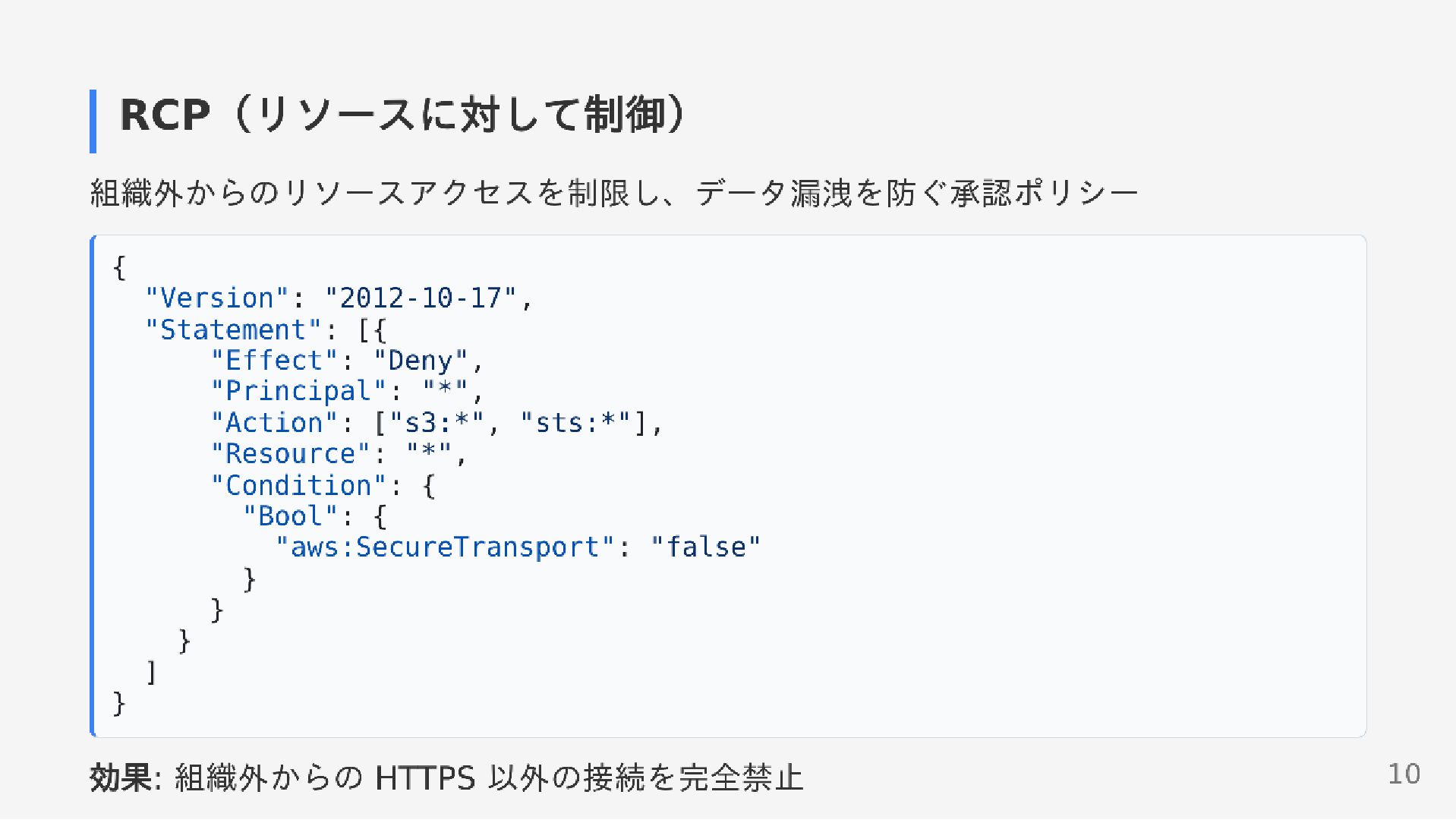The height and width of the screenshot is (820, 1456).
Task: Click the "aws:SecureTransport" condition key
Action: click(x=445, y=547)
